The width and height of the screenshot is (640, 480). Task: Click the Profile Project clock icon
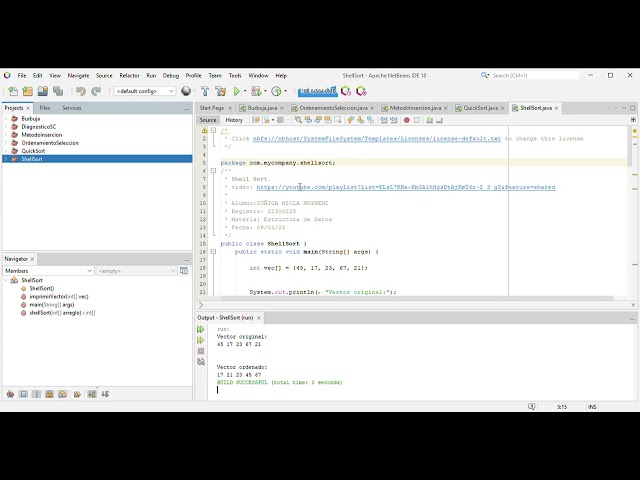tap(276, 91)
